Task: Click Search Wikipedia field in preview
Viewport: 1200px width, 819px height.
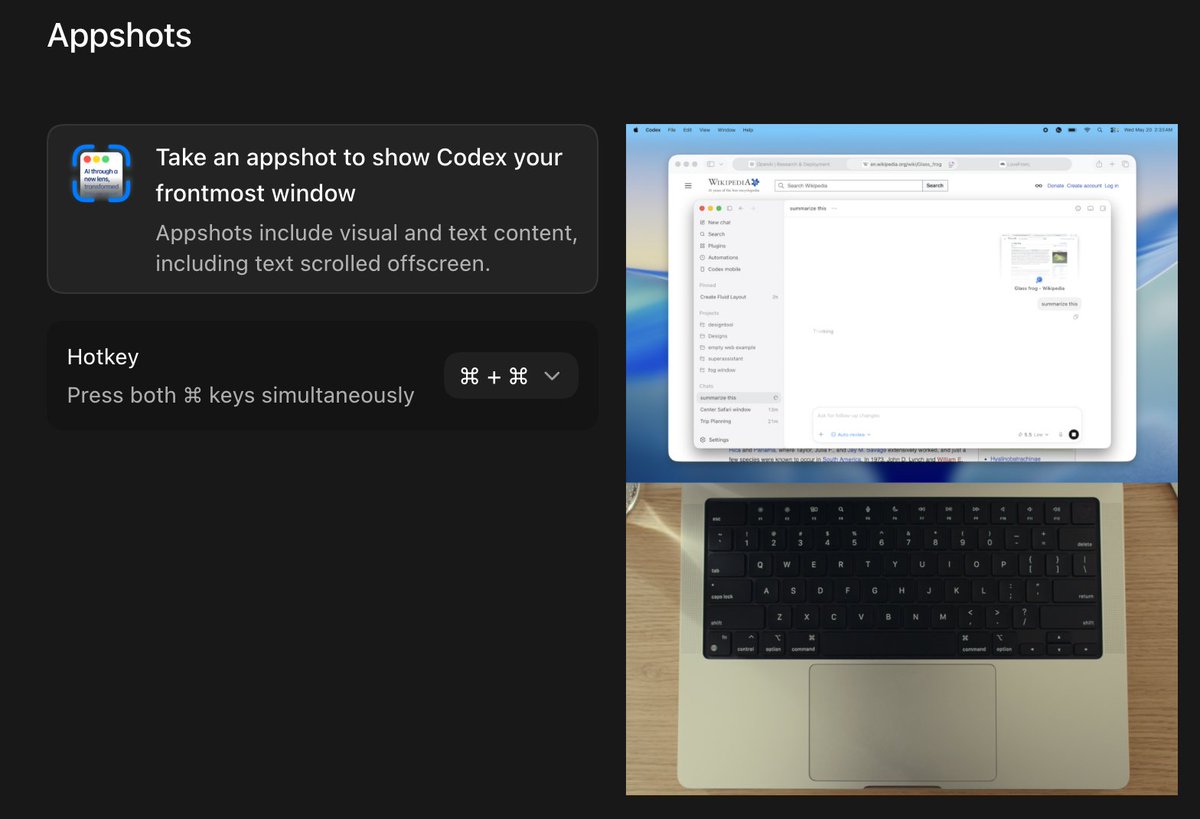Action: click(x=849, y=186)
